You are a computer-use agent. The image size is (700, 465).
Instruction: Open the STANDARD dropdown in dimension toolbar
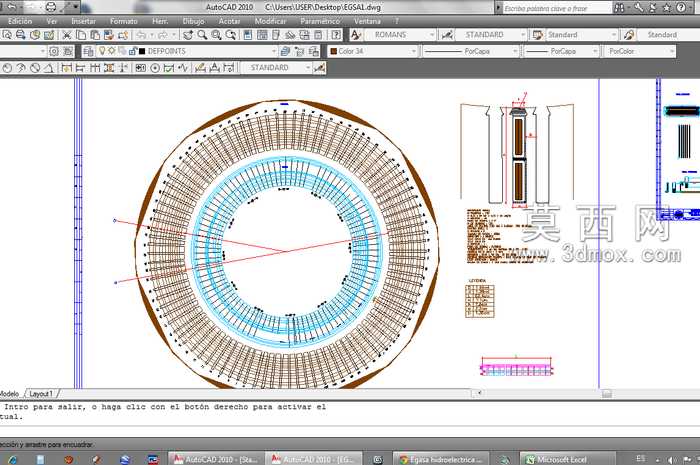coord(308,68)
